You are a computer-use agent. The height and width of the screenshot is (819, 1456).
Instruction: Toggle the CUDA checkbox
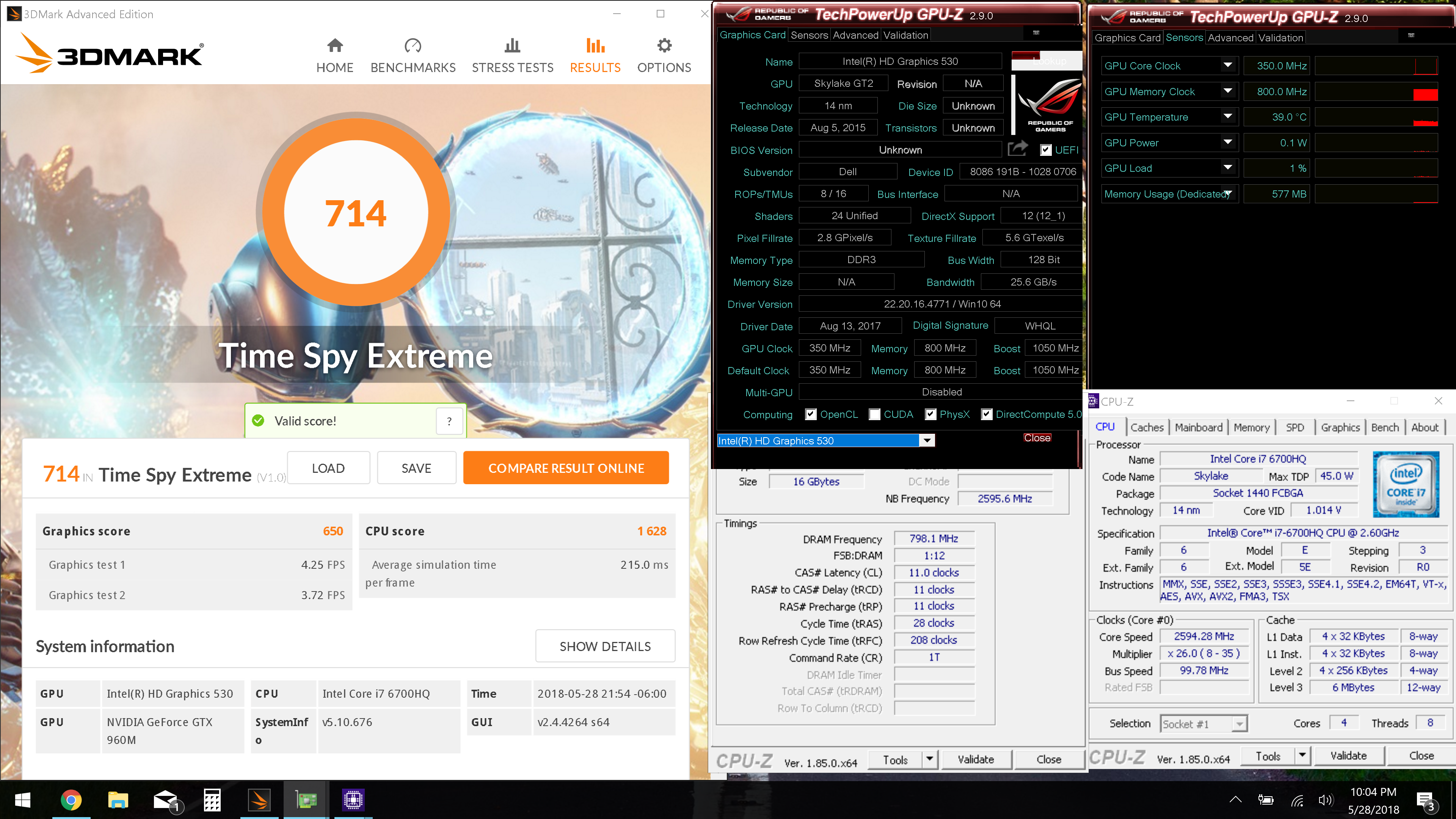click(x=874, y=414)
